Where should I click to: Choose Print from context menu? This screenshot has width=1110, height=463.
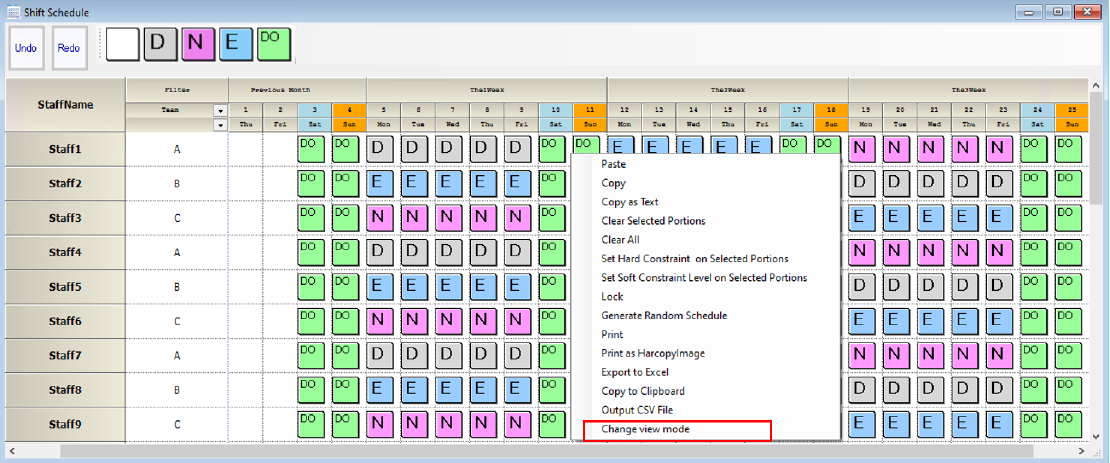tap(612, 334)
